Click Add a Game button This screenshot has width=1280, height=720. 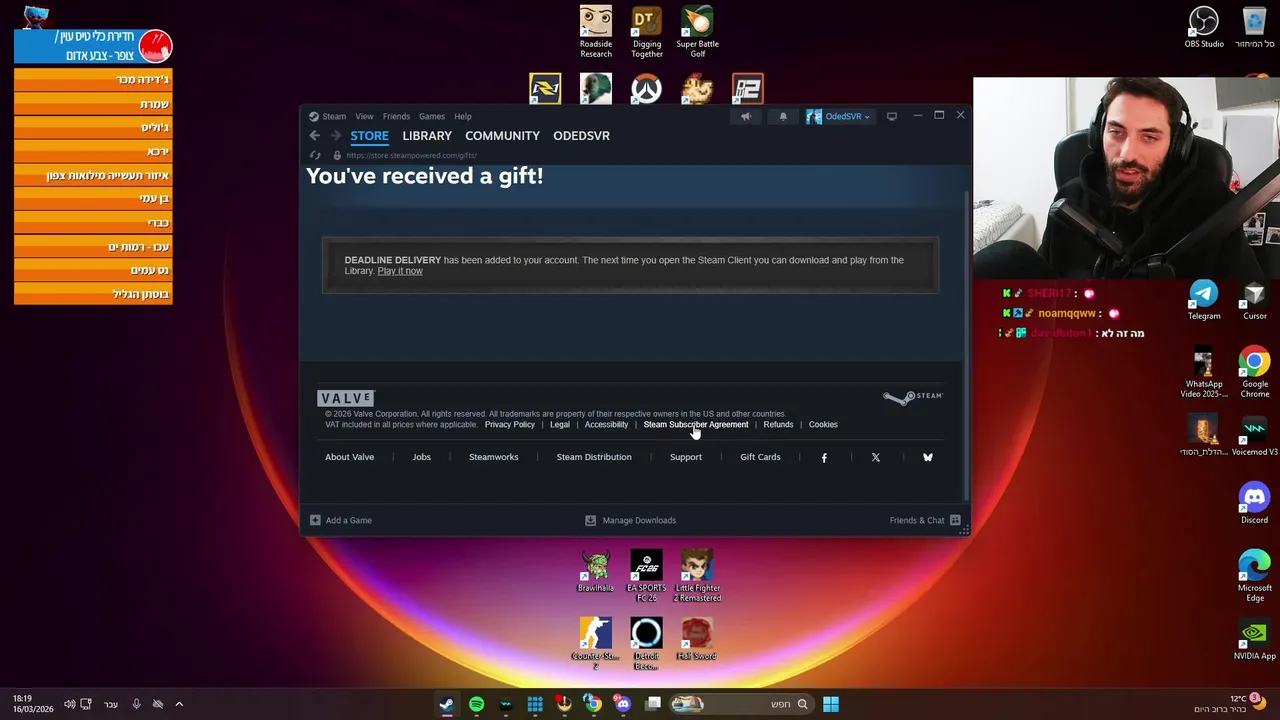[x=341, y=520]
